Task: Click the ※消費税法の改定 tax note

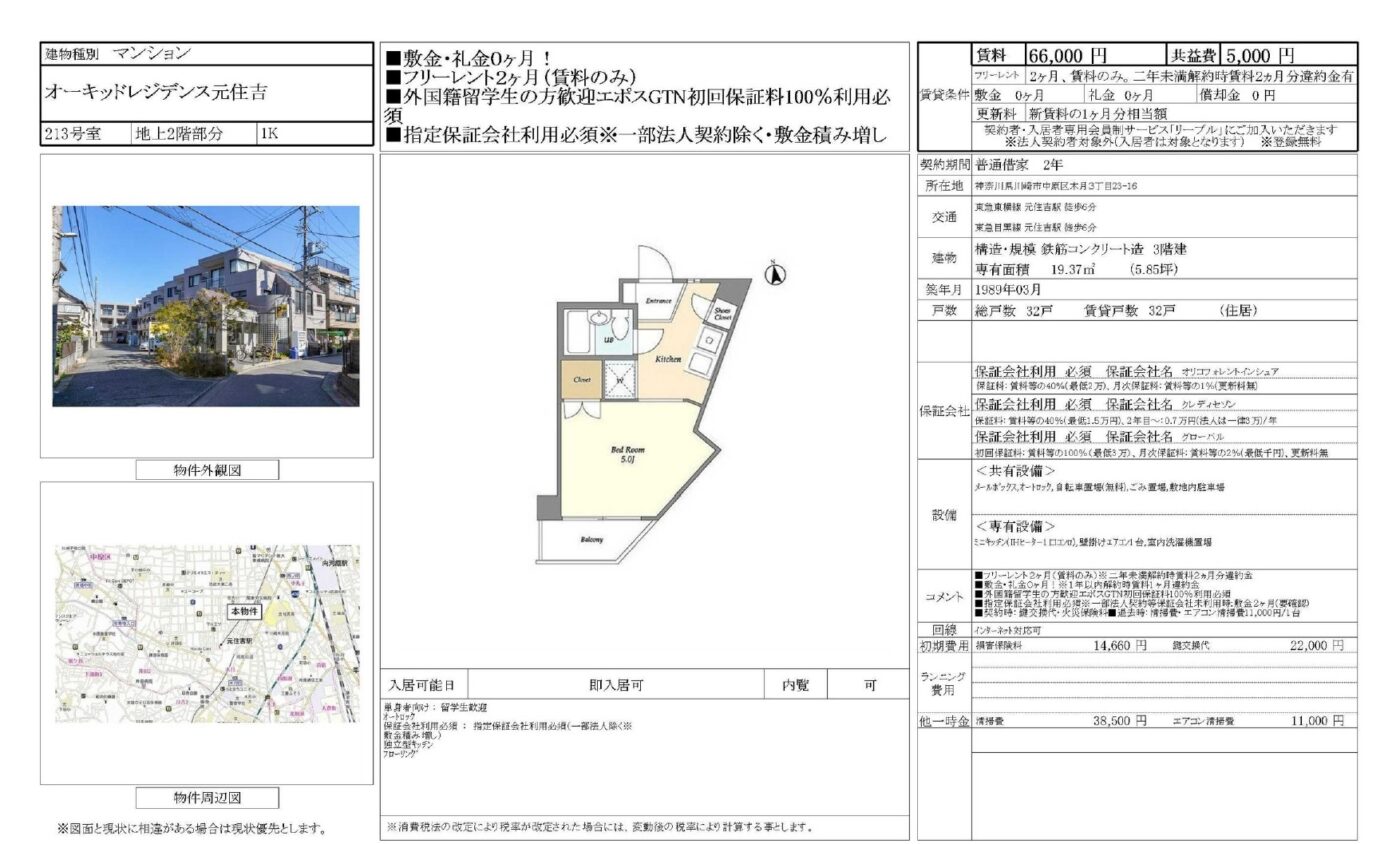Action: (599, 828)
